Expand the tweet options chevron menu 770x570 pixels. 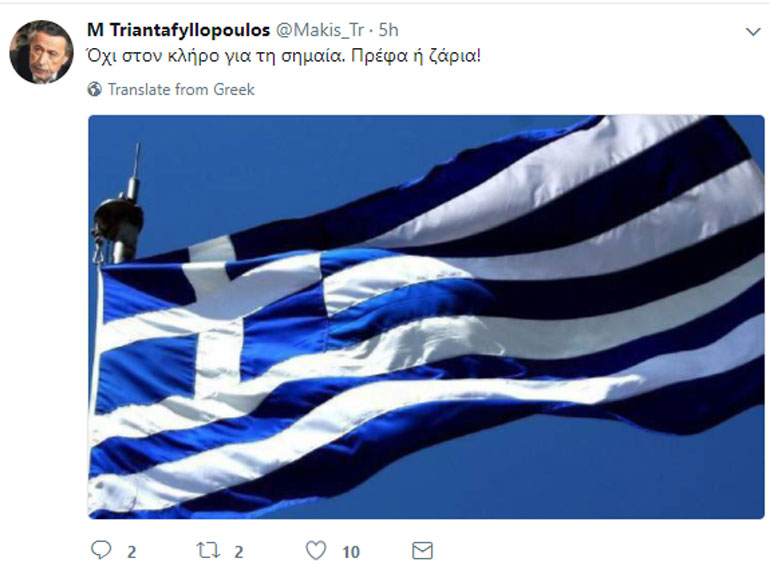(753, 32)
